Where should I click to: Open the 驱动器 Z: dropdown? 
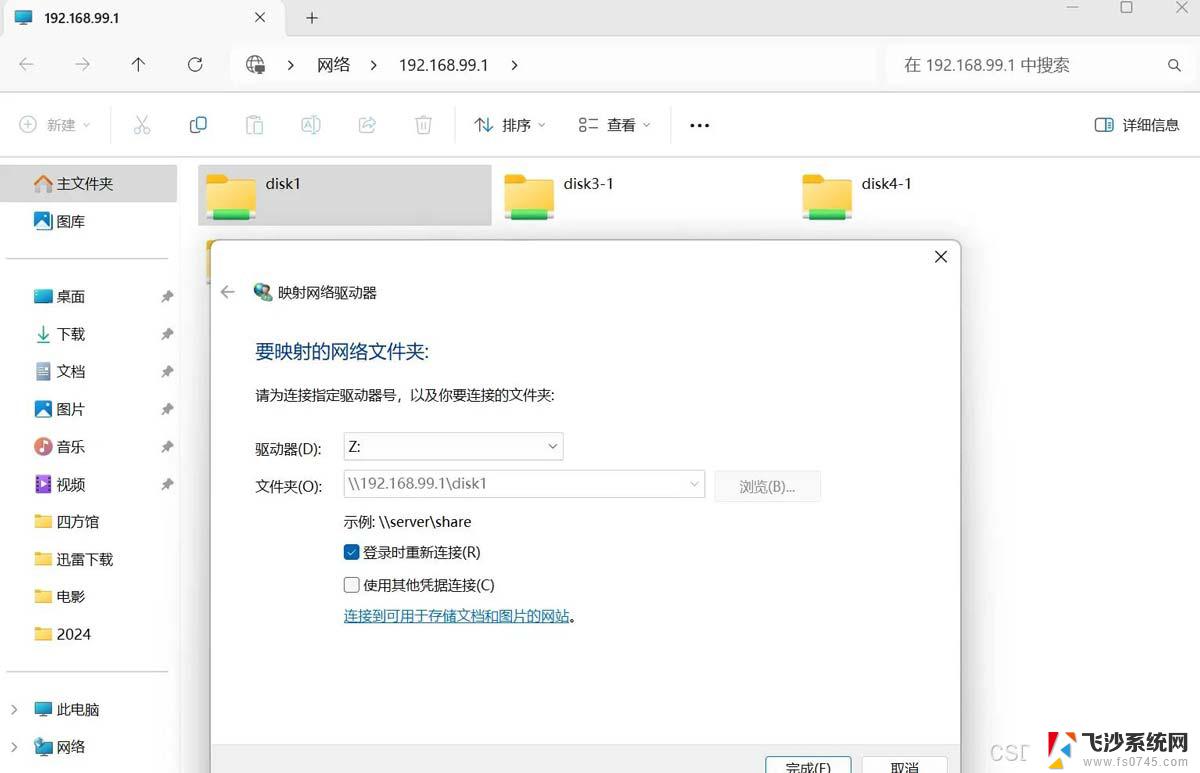[453, 447]
